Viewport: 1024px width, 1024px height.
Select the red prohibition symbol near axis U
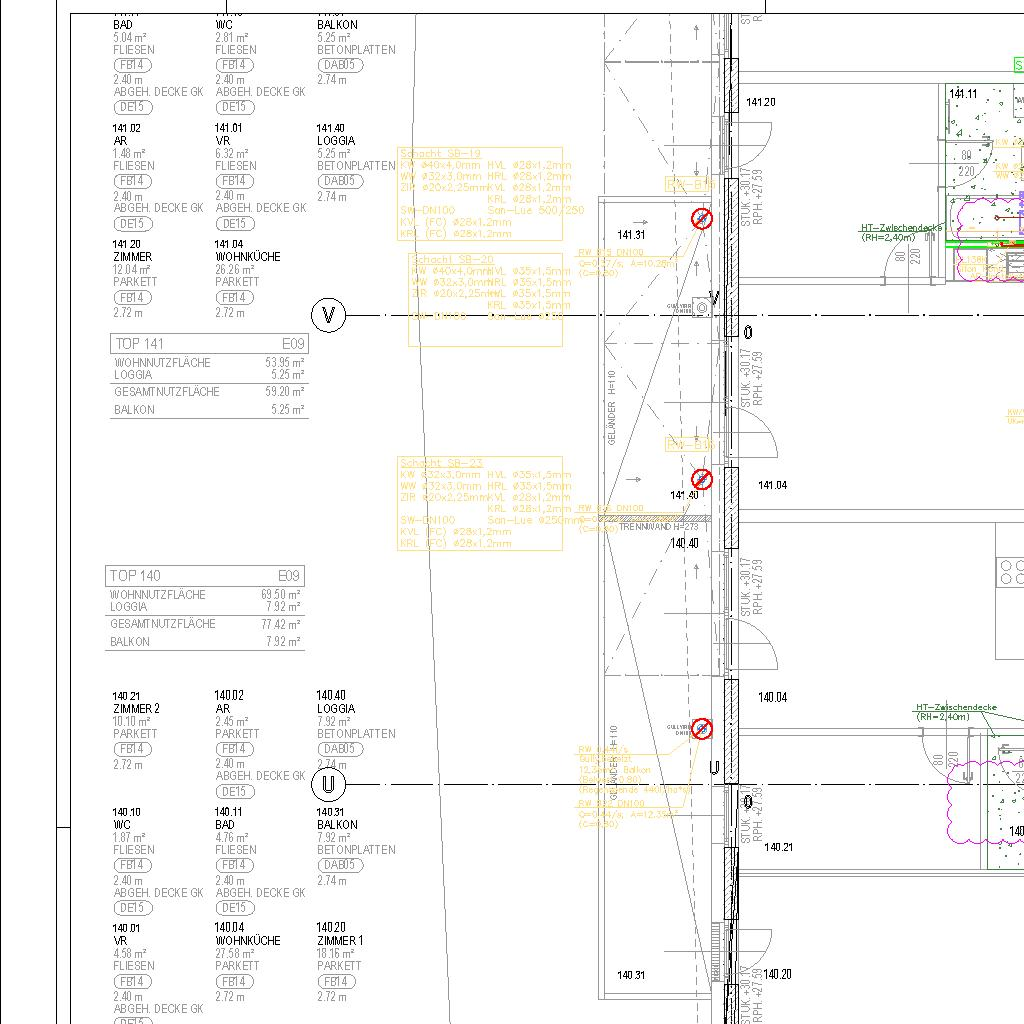[702, 729]
